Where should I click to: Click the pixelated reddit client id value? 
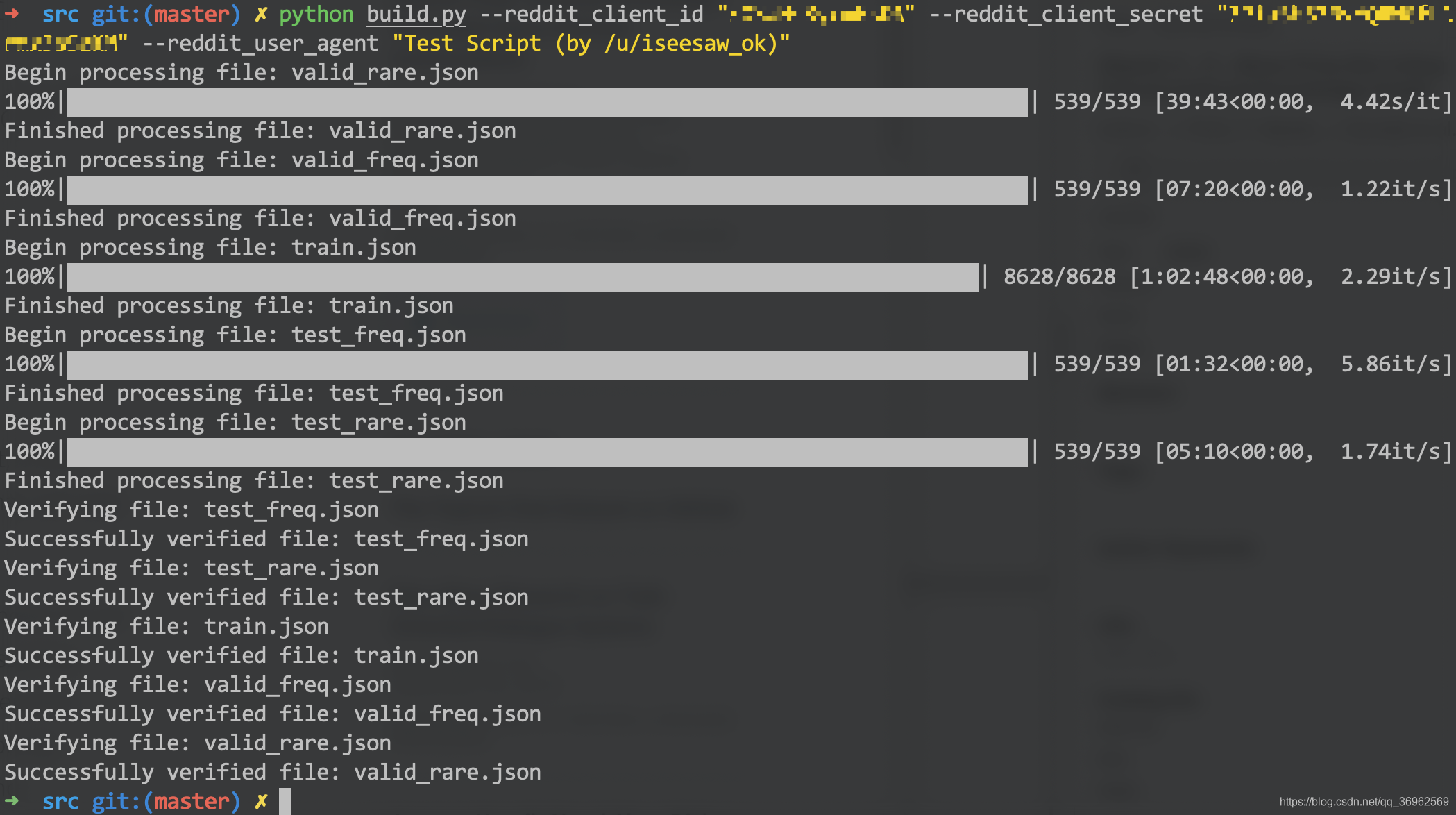click(816, 14)
